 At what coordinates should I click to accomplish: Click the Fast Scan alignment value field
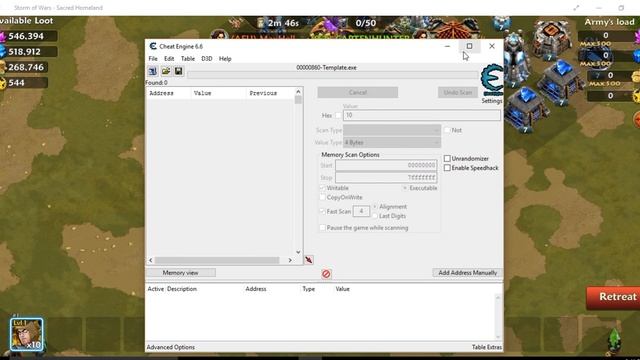[x=361, y=211]
